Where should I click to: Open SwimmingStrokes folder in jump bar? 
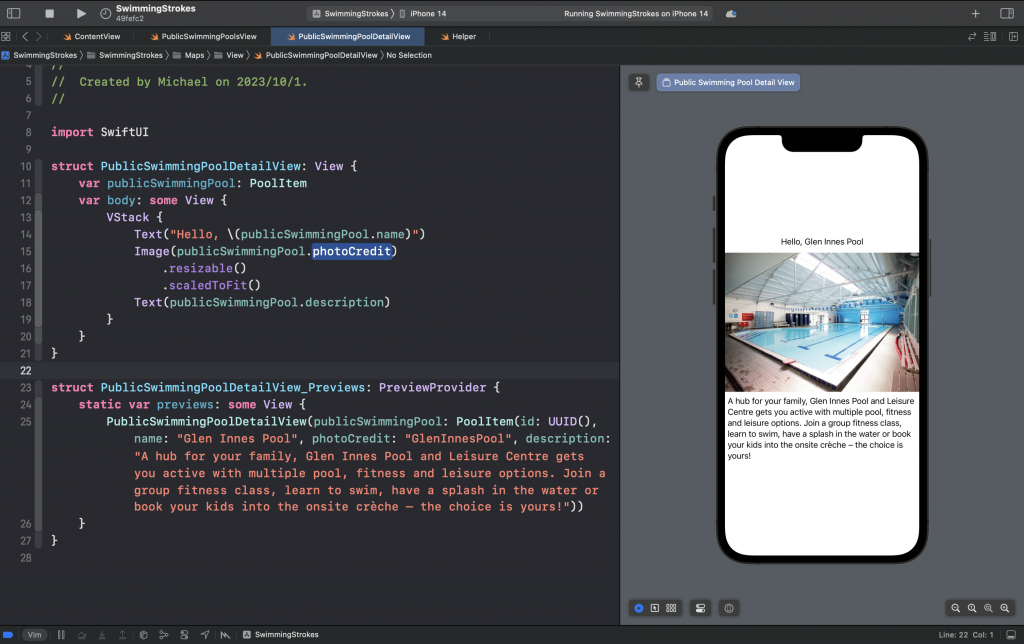tap(125, 55)
